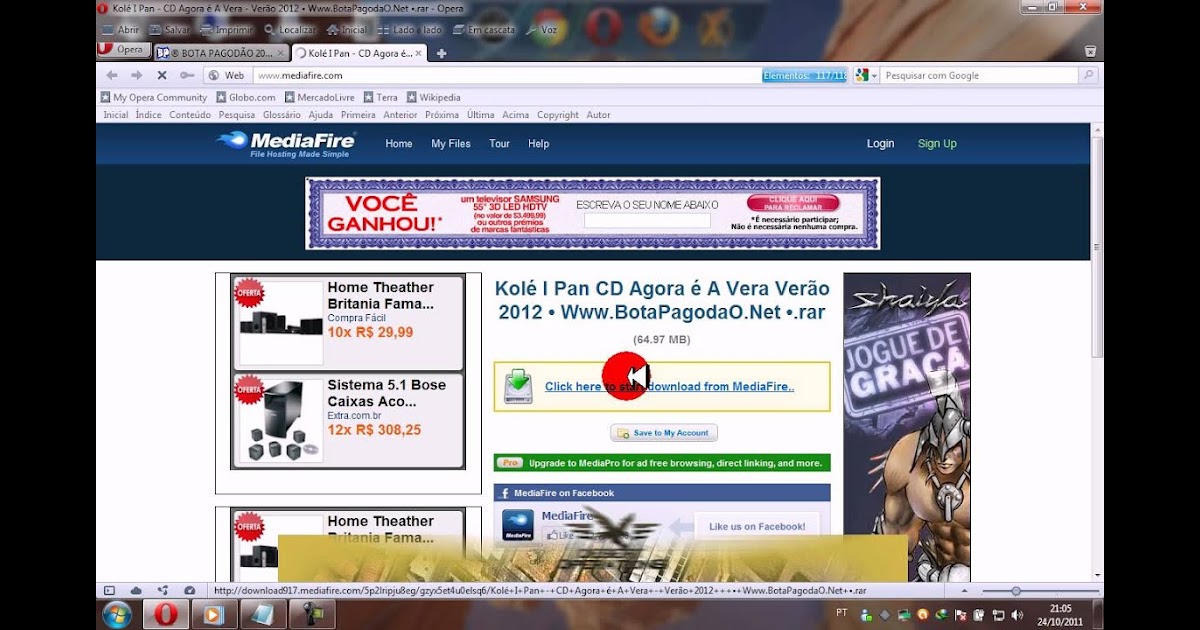Click the password wand key icon
Image resolution: width=1200 pixels, height=630 pixels.
tap(187, 75)
